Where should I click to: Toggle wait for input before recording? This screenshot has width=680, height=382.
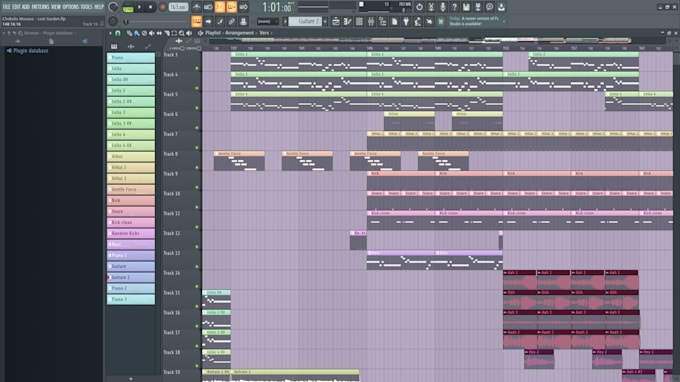208,7
